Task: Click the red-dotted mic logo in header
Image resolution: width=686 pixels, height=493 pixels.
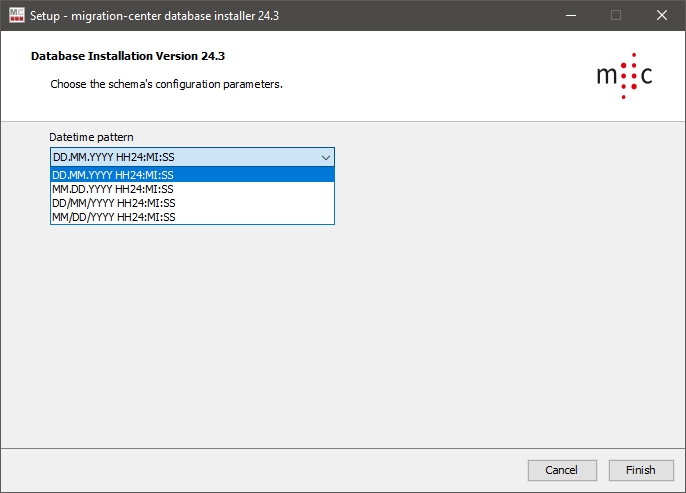Action: (624, 76)
